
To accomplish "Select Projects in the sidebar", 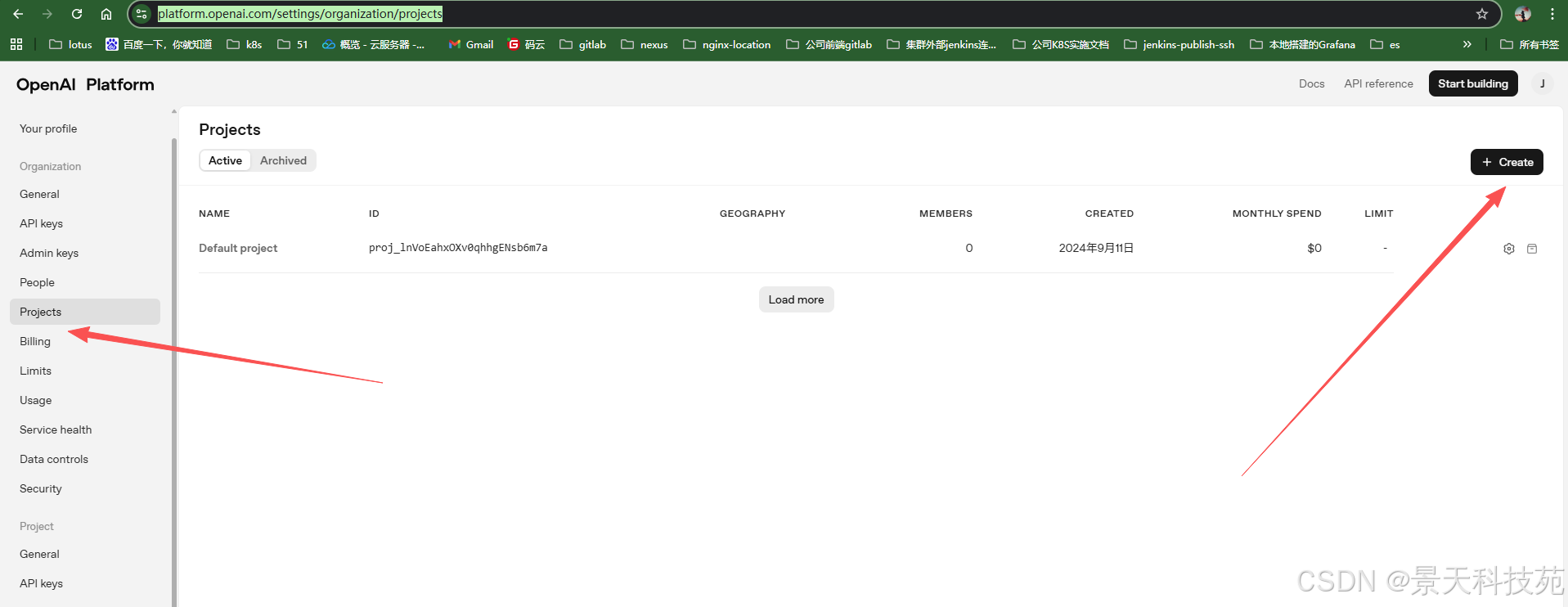I will pyautogui.click(x=85, y=312).
